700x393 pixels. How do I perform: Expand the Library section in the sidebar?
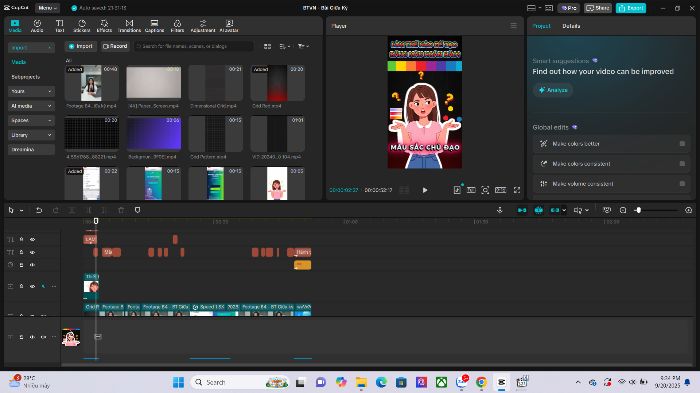pos(31,135)
